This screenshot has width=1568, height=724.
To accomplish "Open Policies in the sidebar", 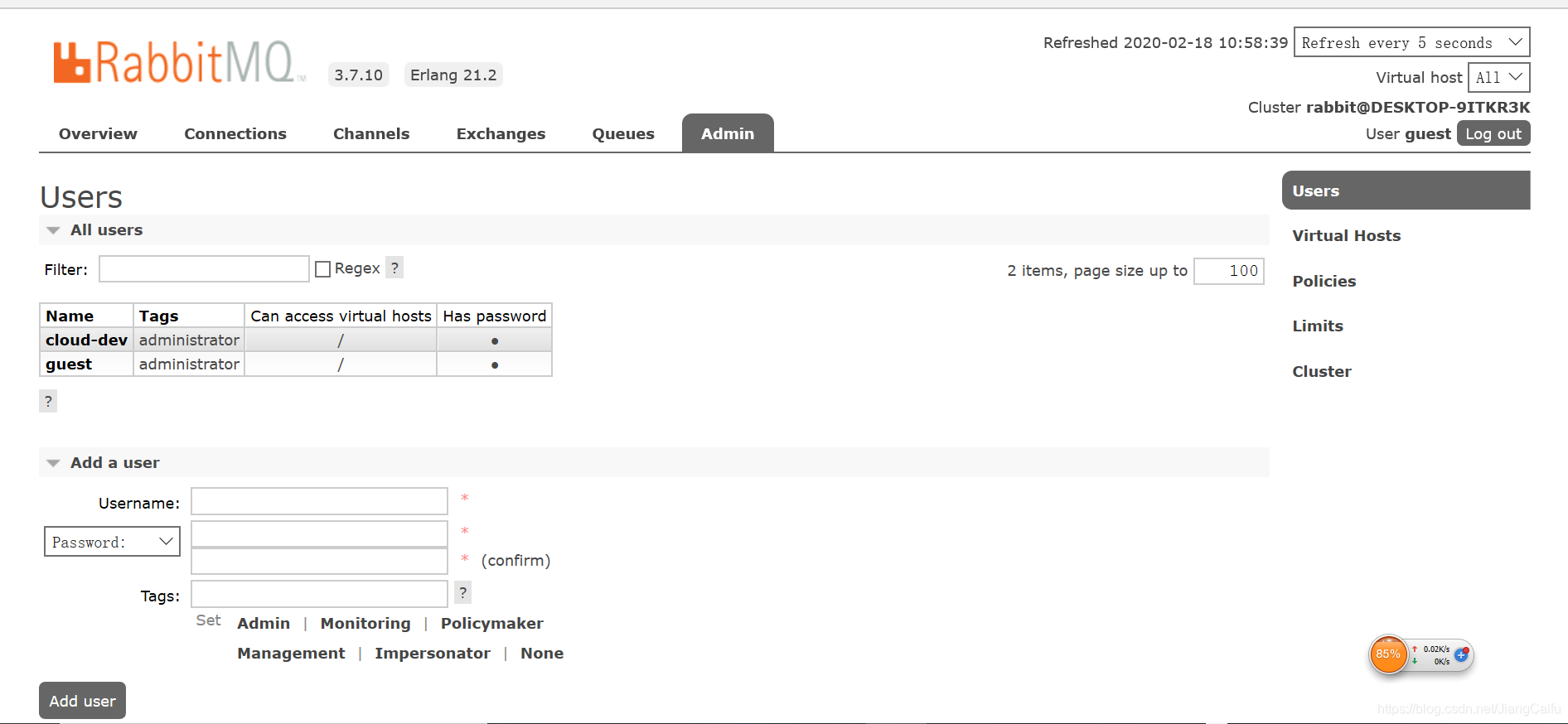I will (x=1324, y=281).
